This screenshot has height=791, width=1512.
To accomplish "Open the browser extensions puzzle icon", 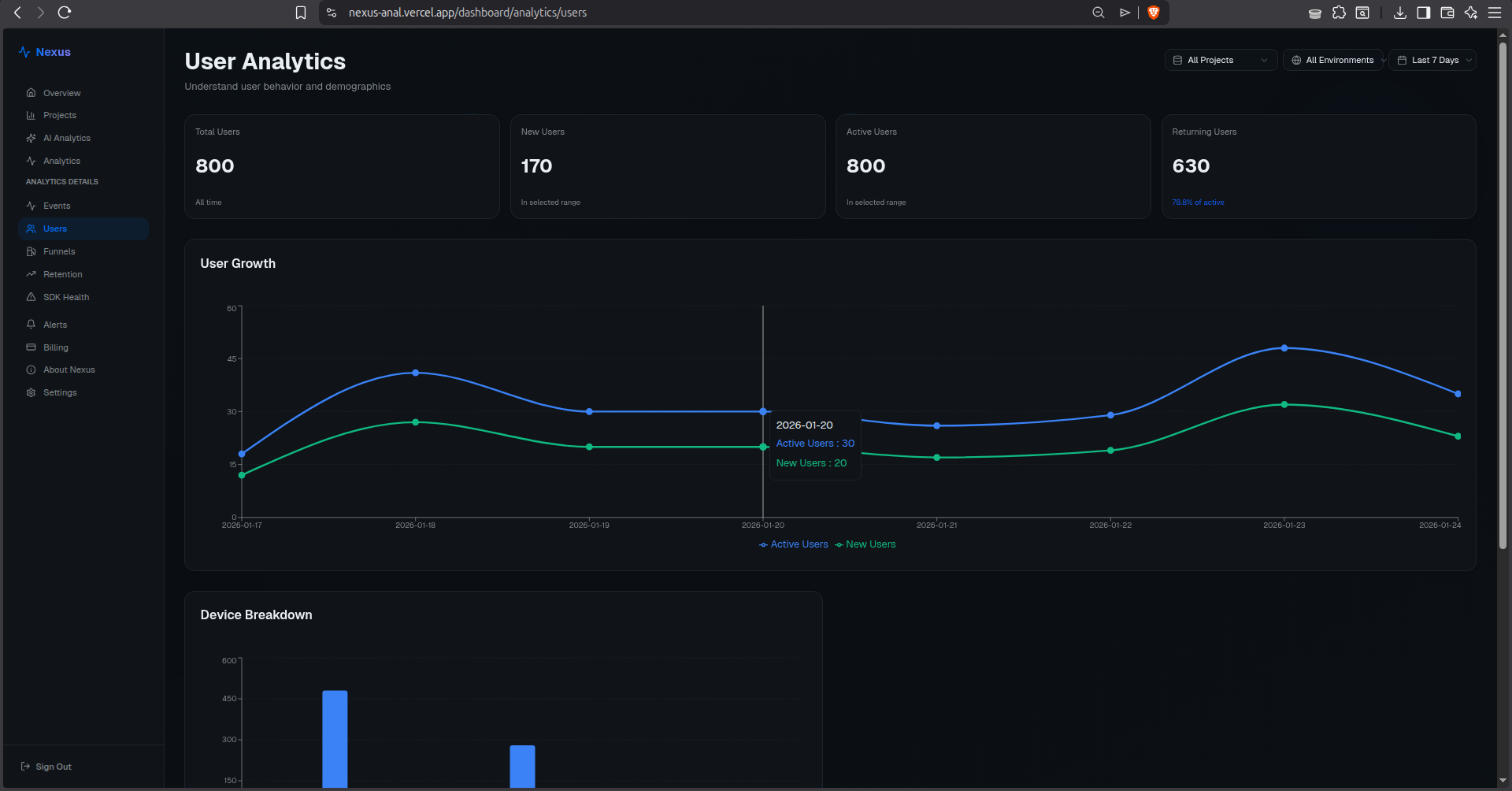I will point(1339,13).
